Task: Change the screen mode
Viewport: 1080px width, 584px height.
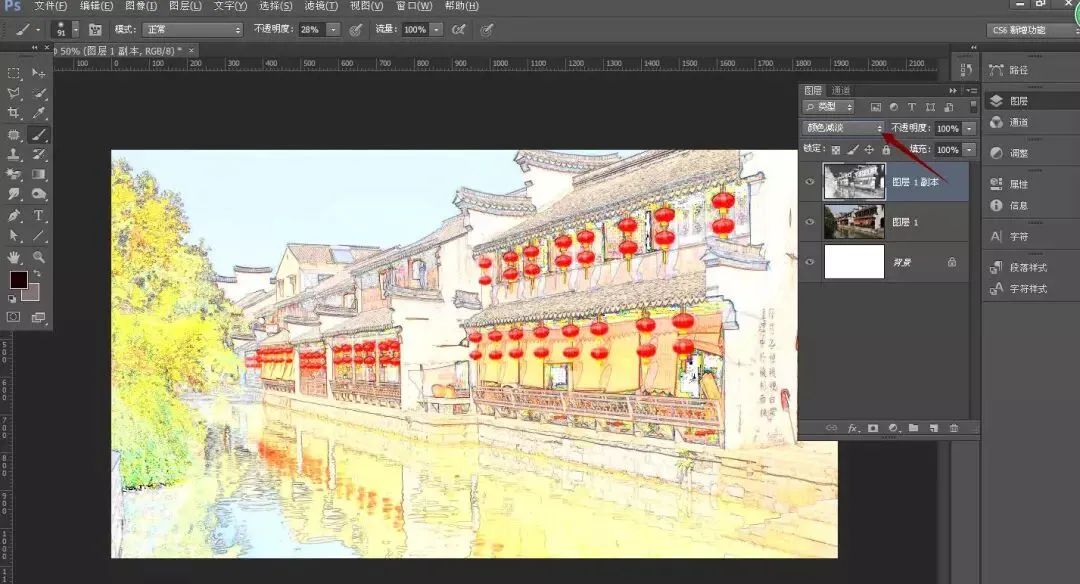Action: click(39, 317)
